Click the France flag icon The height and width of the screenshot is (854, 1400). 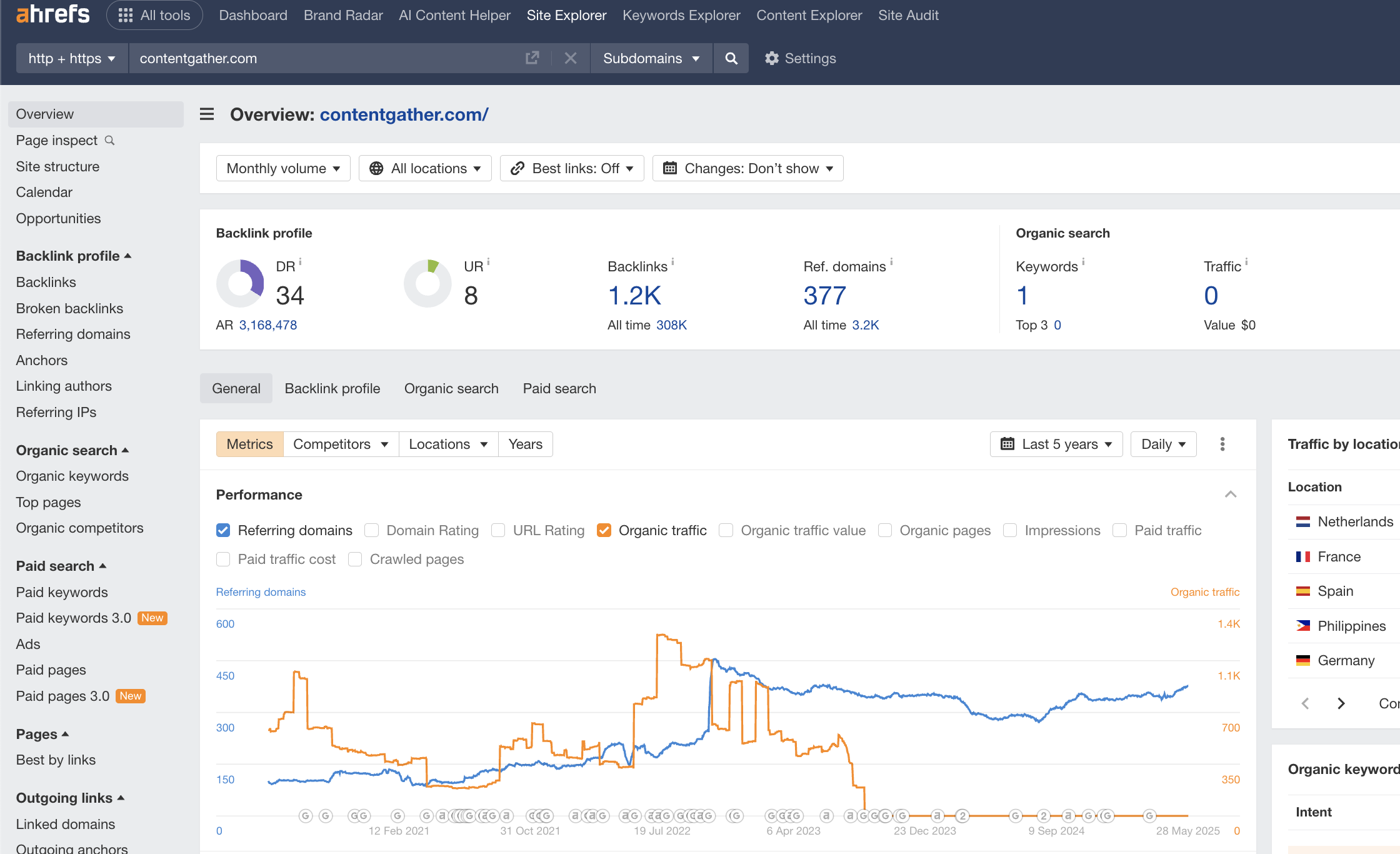[x=1303, y=556]
